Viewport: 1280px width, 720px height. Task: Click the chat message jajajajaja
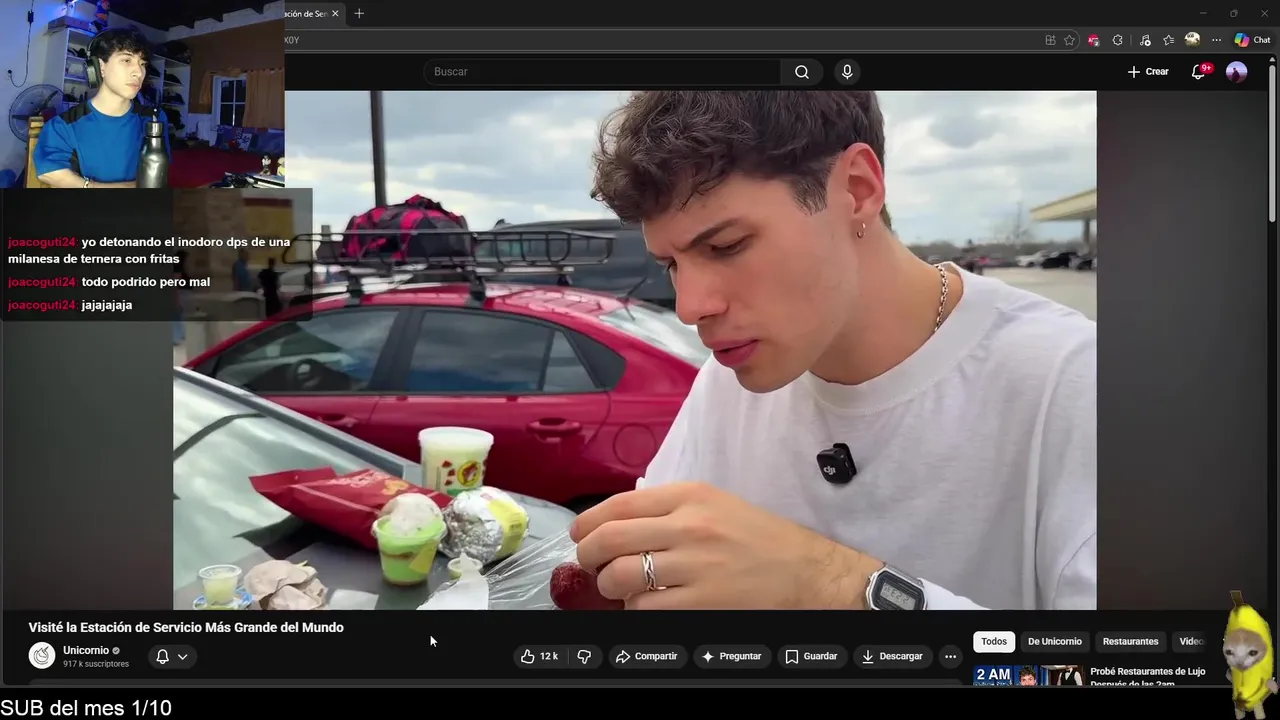107,305
